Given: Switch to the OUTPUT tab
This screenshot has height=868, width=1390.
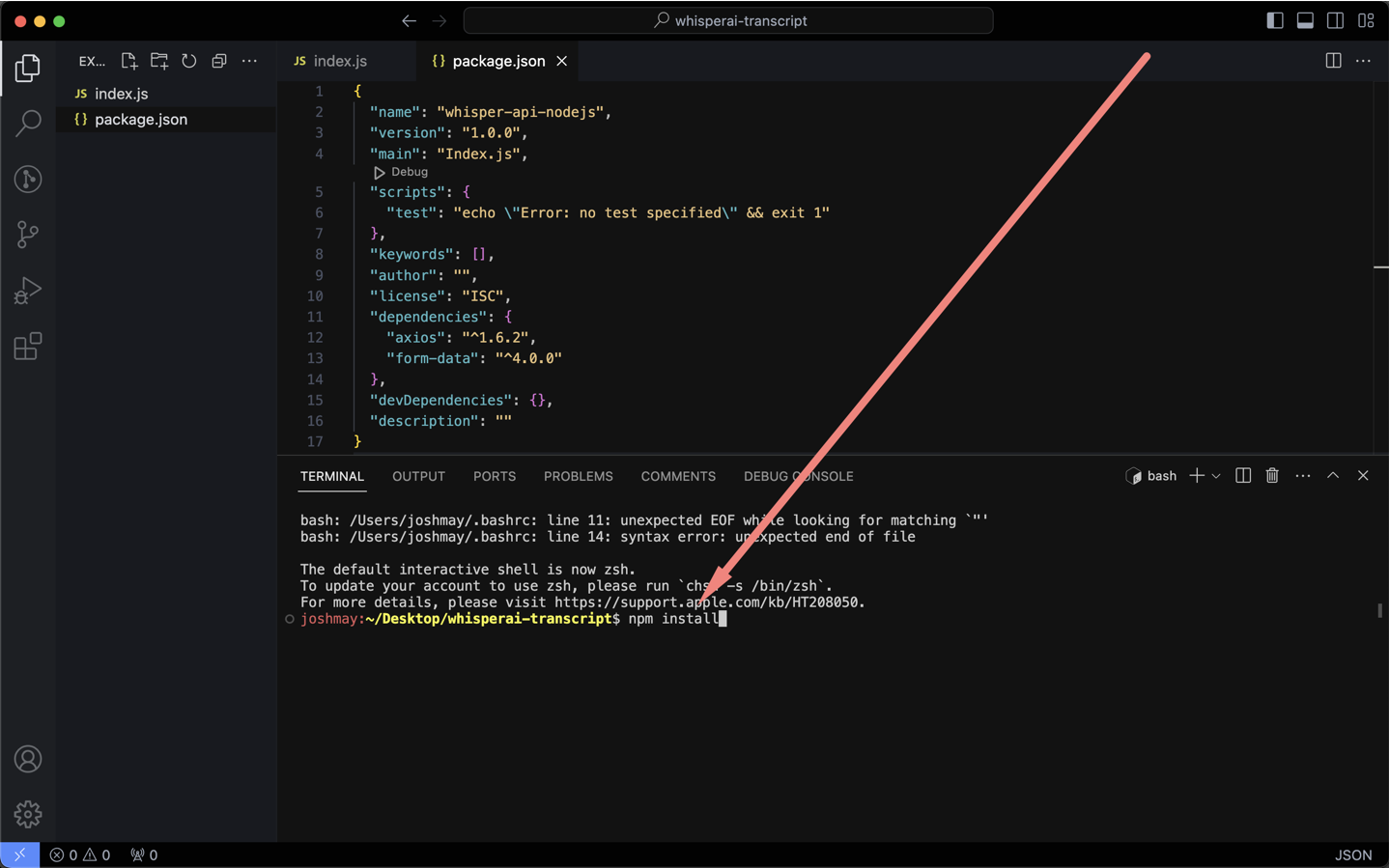Looking at the screenshot, I should coord(418,476).
